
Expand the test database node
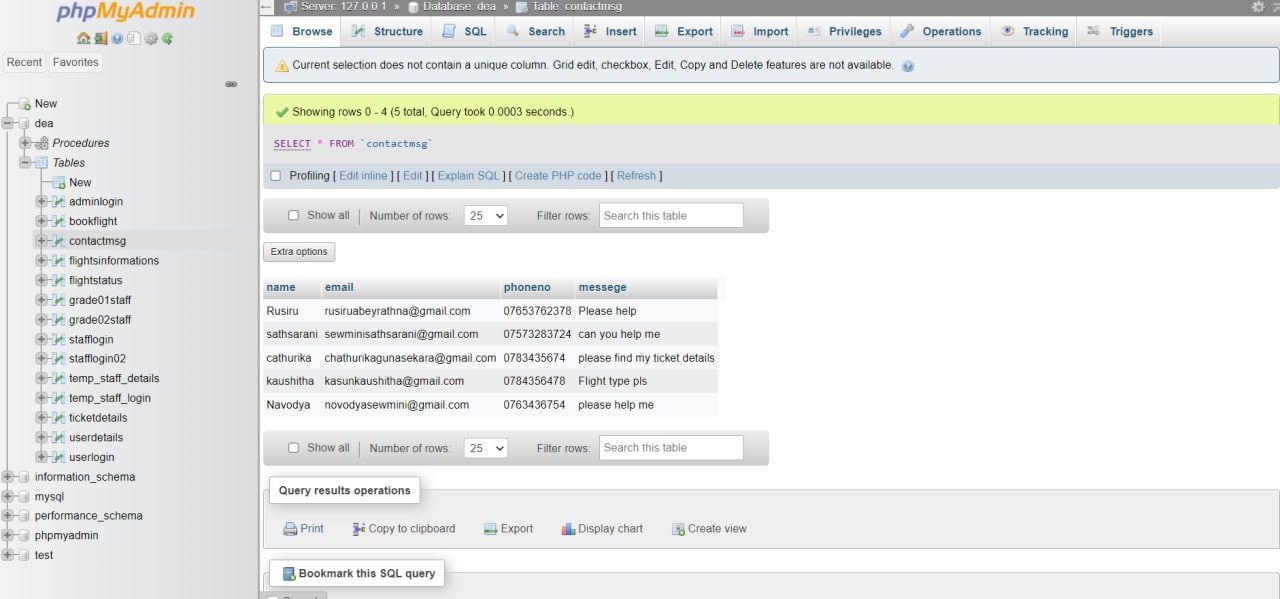coord(8,555)
